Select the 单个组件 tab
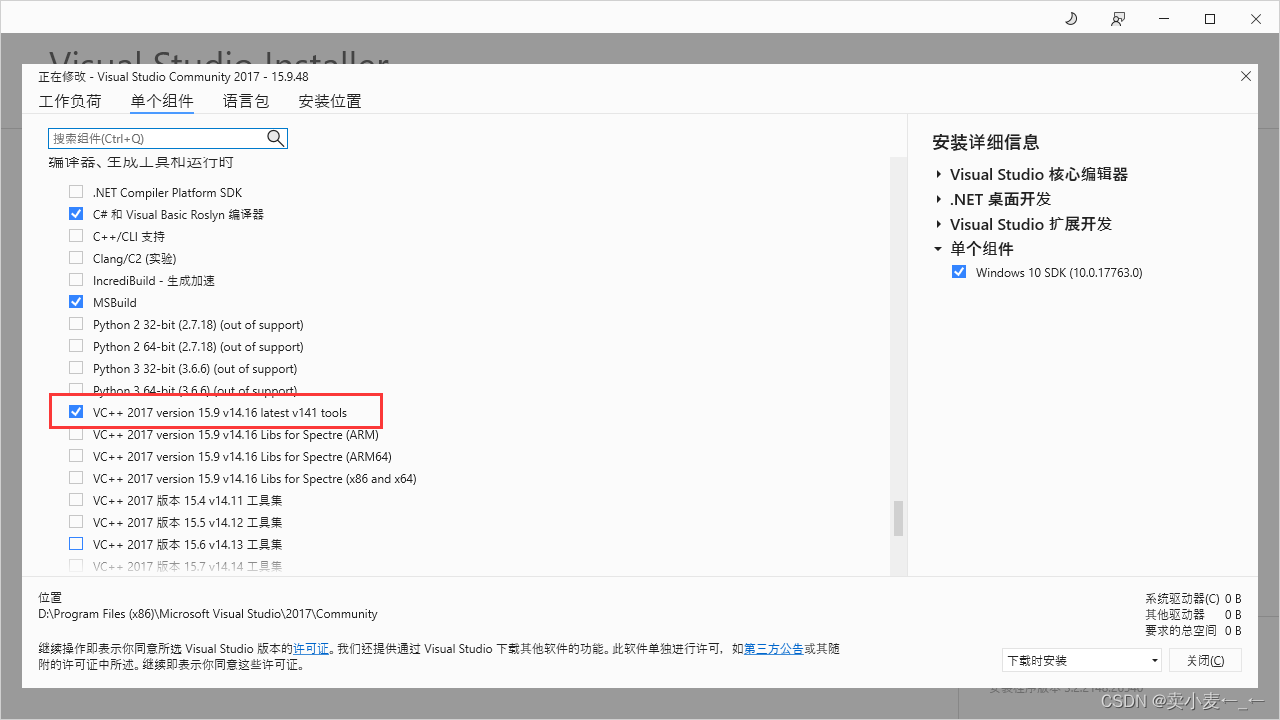The image size is (1280, 720). [x=162, y=101]
